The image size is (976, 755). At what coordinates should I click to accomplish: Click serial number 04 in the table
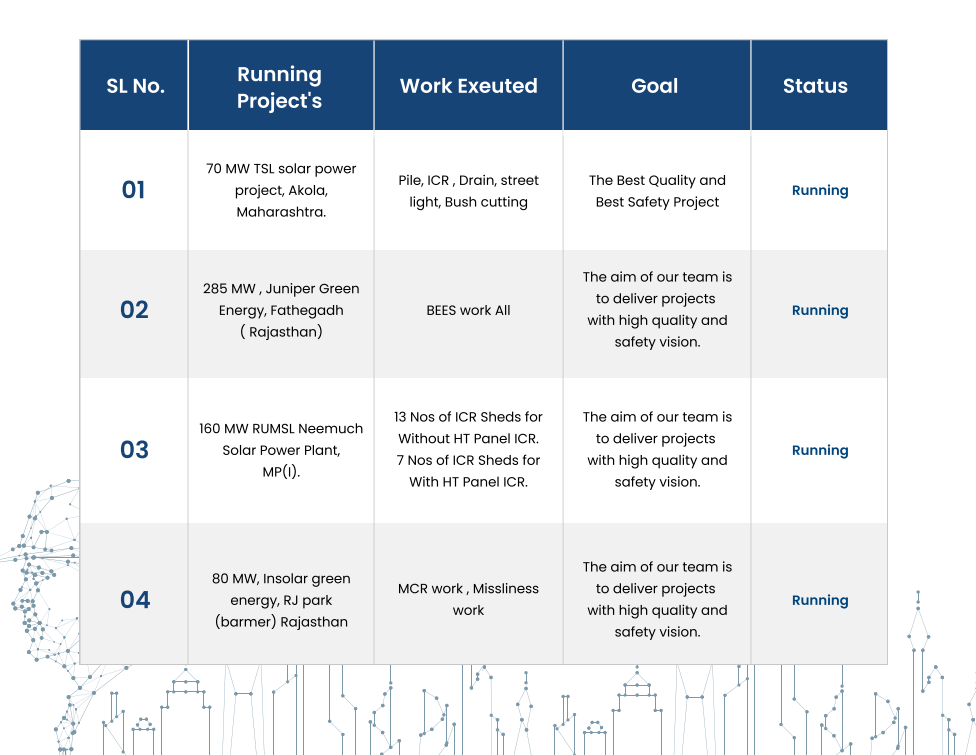click(x=135, y=600)
